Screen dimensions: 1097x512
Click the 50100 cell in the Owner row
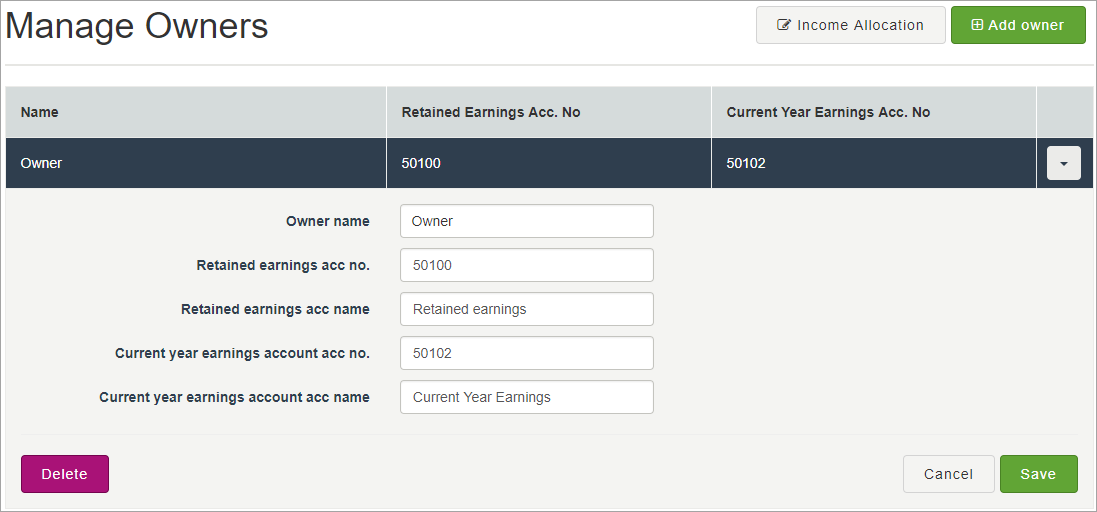point(421,163)
